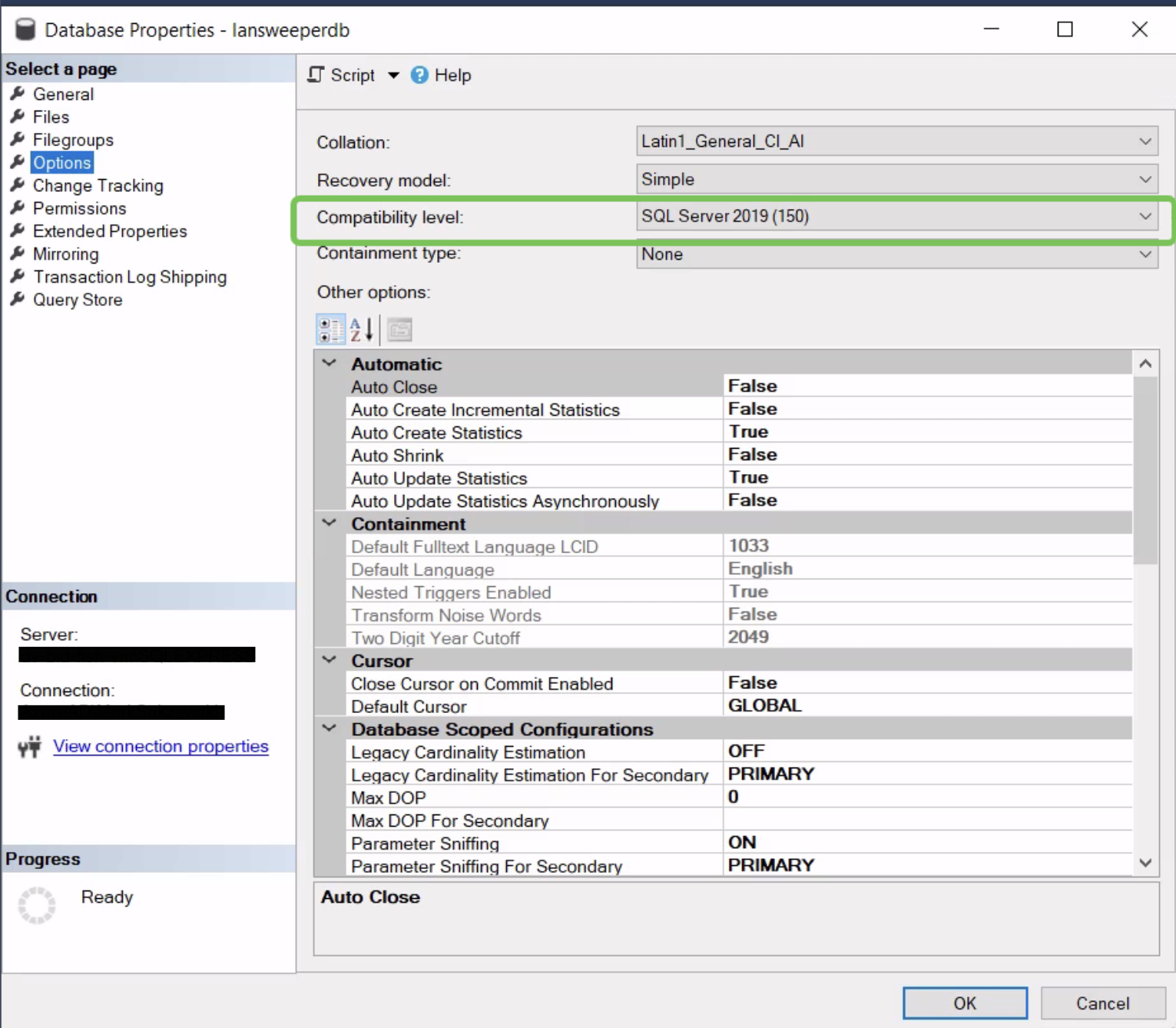Select the Options page

click(62, 163)
